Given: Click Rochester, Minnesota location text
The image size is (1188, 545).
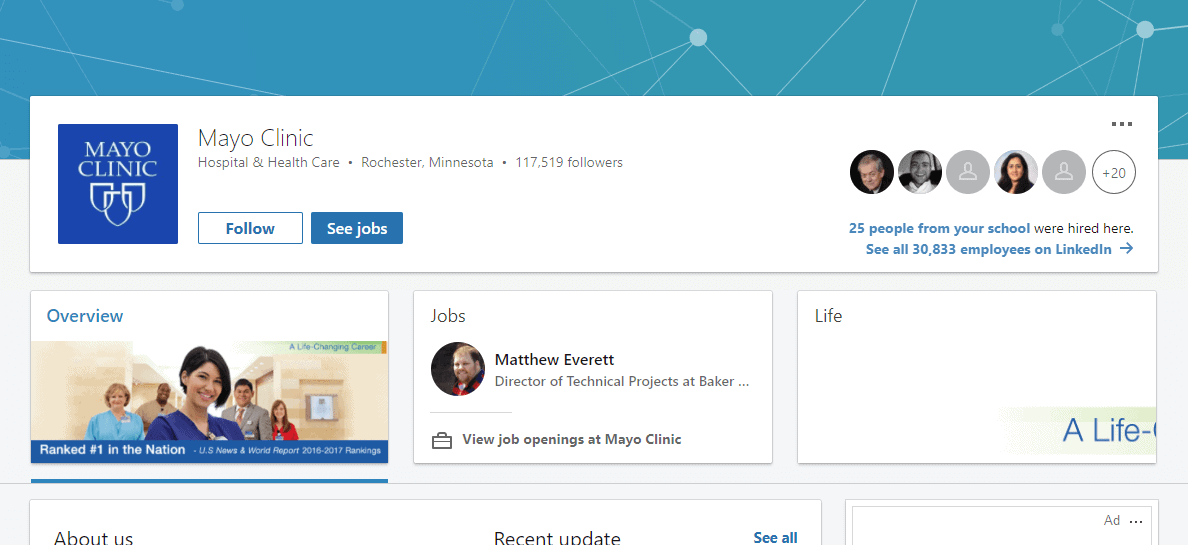Looking at the screenshot, I should (x=427, y=162).
